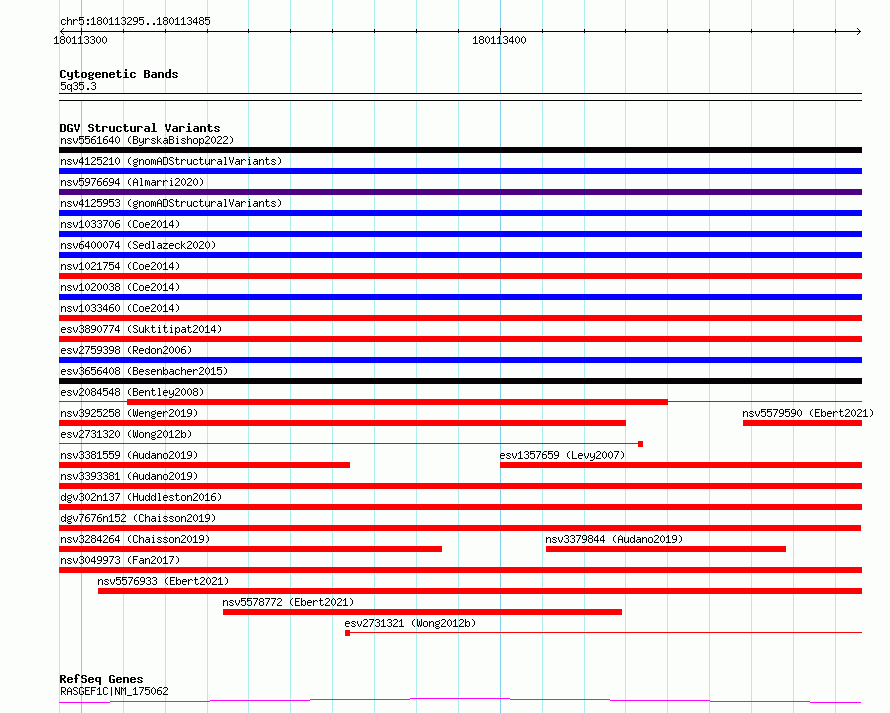Select the nsv4125210 gnomAD variant label
The image size is (890, 713).
[171, 161]
